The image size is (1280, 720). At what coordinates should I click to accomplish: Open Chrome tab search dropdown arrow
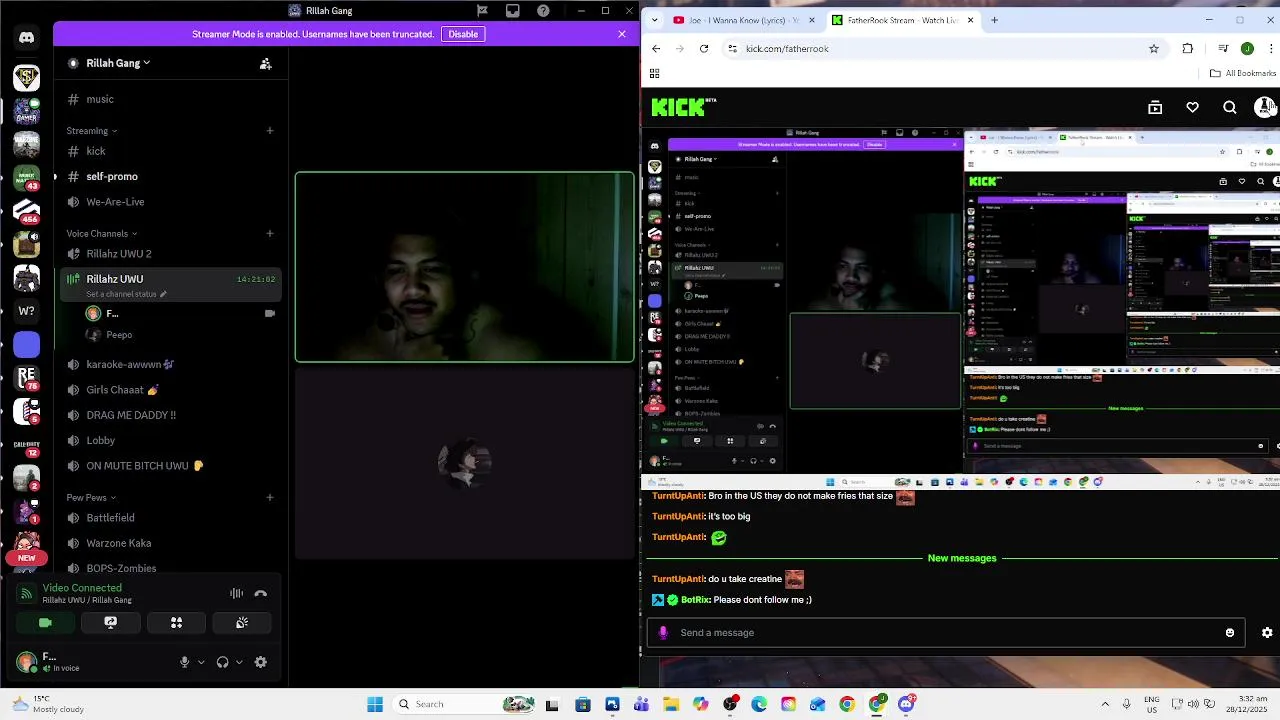point(656,20)
